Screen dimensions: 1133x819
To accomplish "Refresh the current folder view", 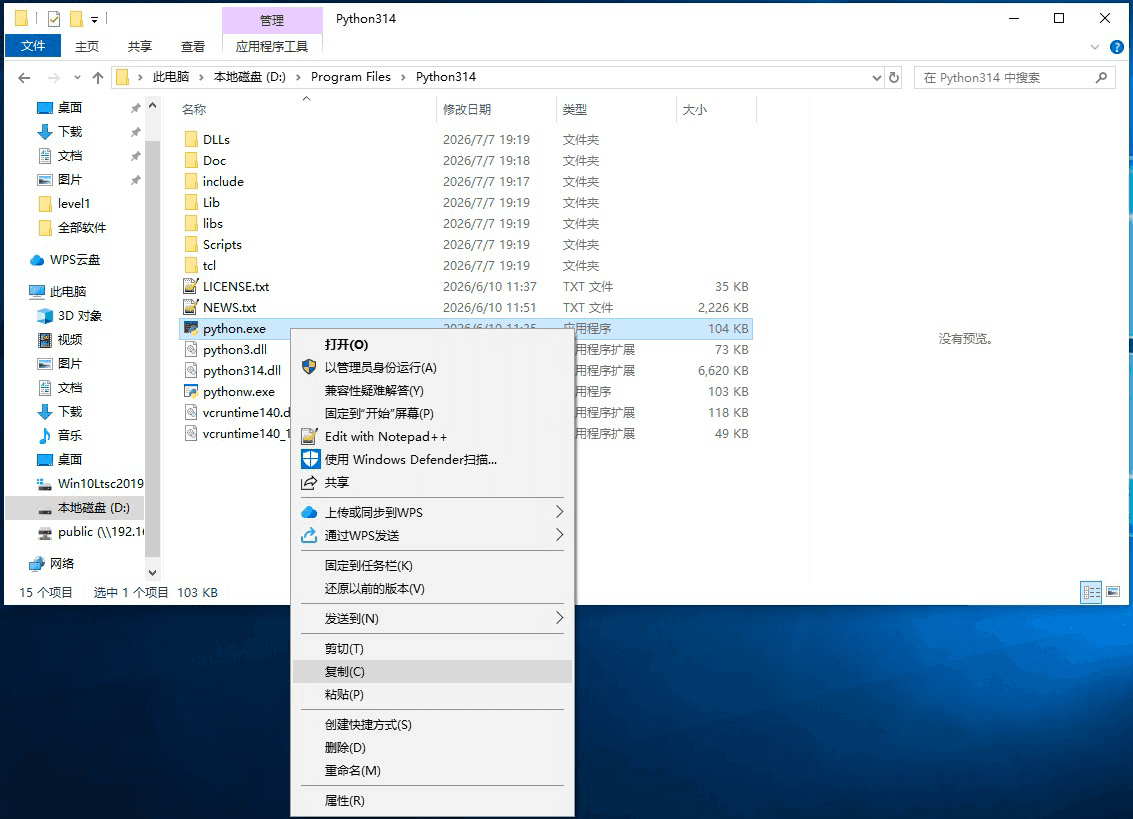I will point(894,77).
